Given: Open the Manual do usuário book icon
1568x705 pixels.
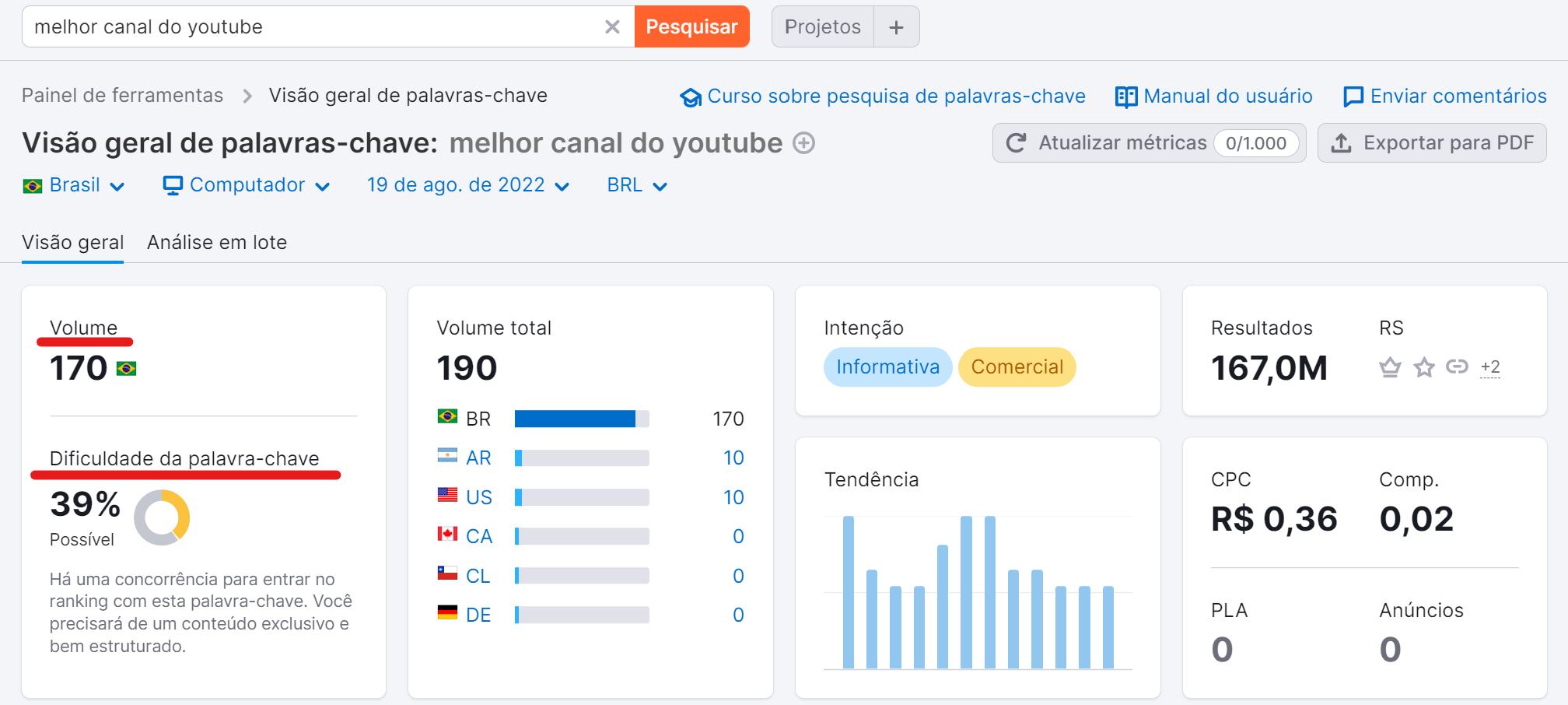Looking at the screenshot, I should pyautogui.click(x=1125, y=96).
